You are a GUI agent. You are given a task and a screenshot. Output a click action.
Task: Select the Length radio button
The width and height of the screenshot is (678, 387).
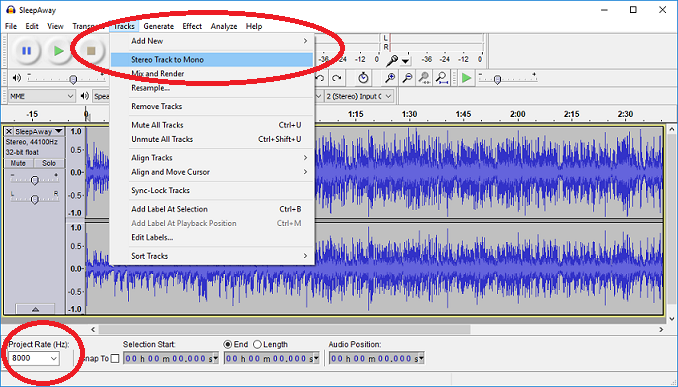click(257, 345)
